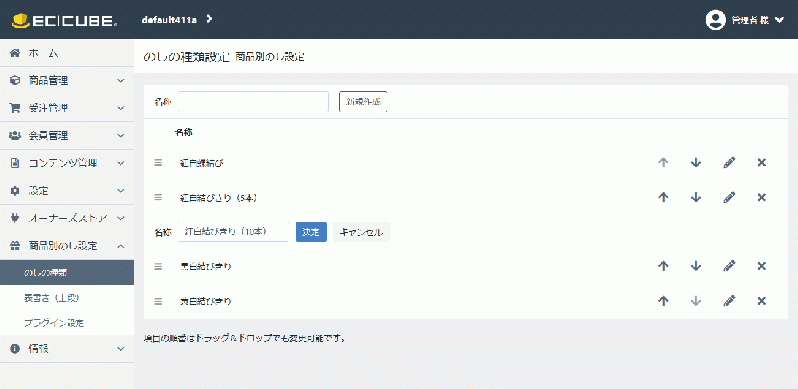Expand 会員管理 sidebar menu
798x389 pixels.
[x=67, y=135]
